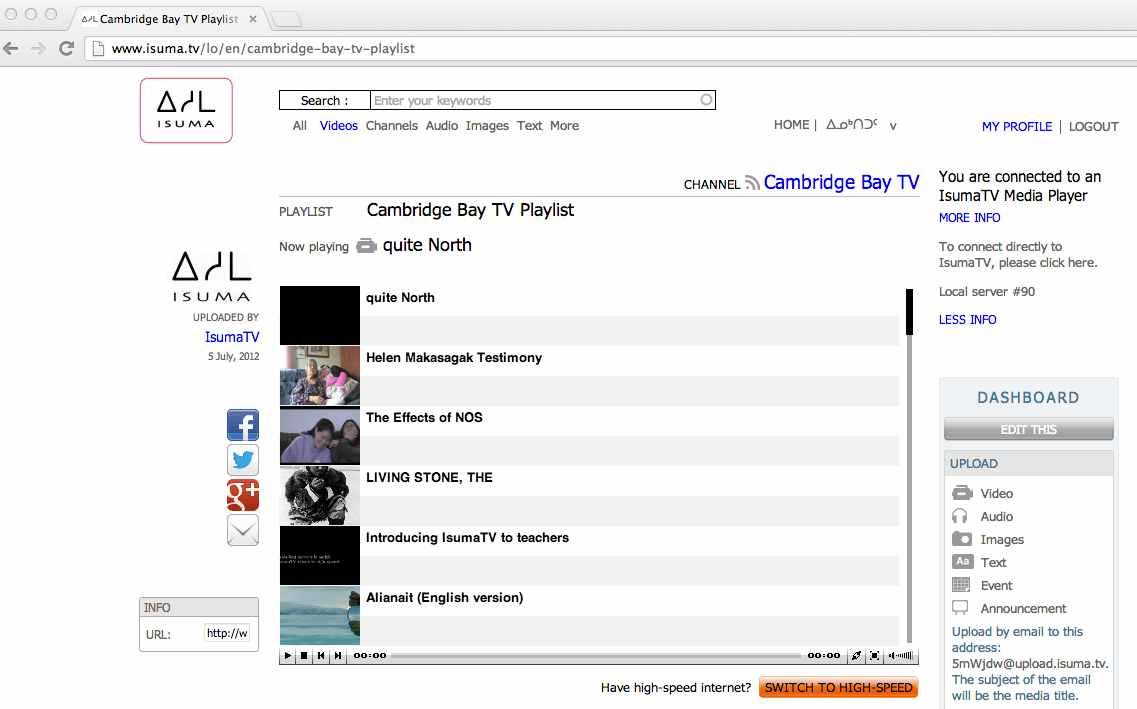Click the video camera icon beside Now playing
The image size is (1137, 709).
pyautogui.click(x=366, y=246)
